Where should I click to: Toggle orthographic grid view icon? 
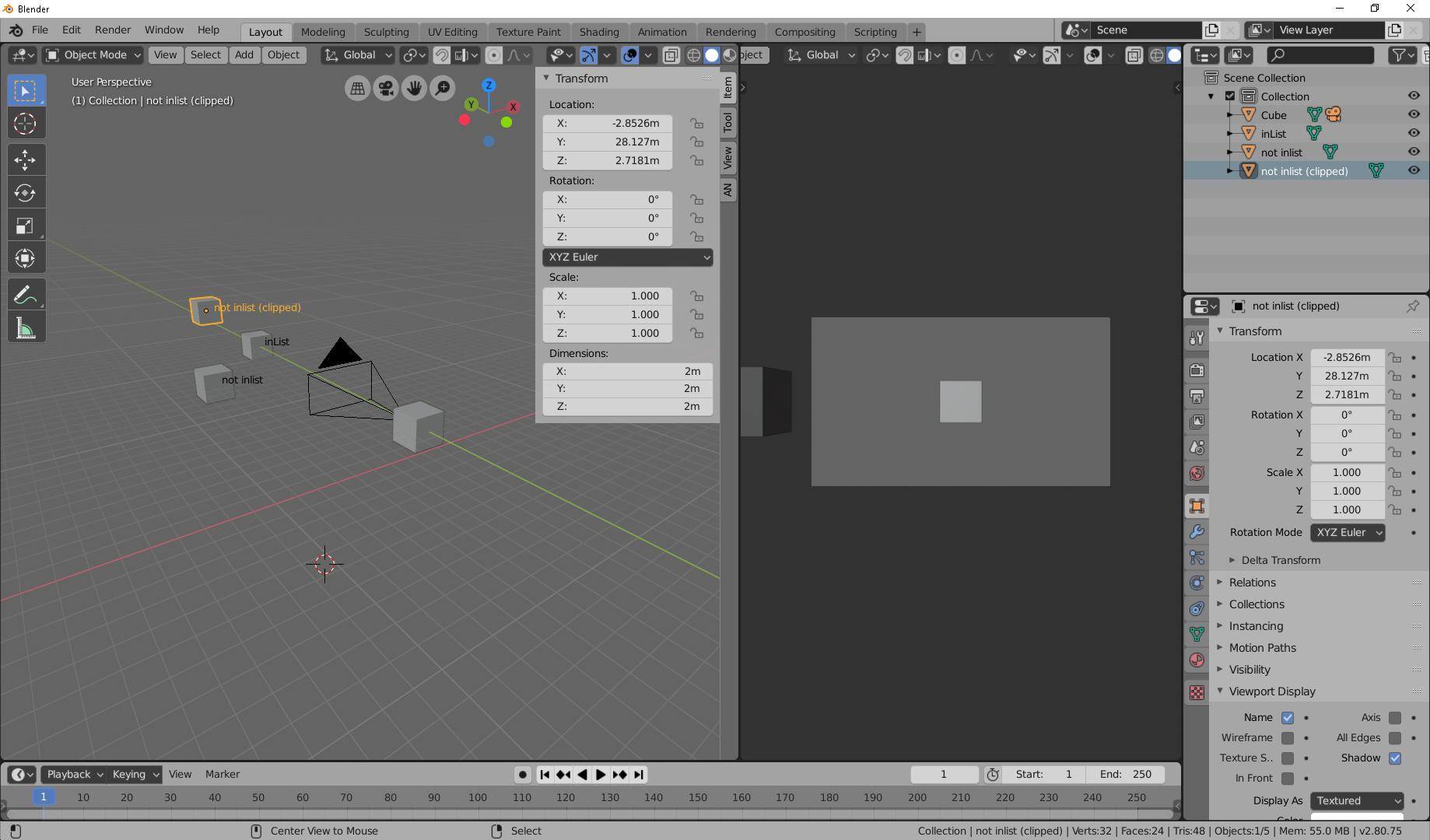(x=357, y=88)
